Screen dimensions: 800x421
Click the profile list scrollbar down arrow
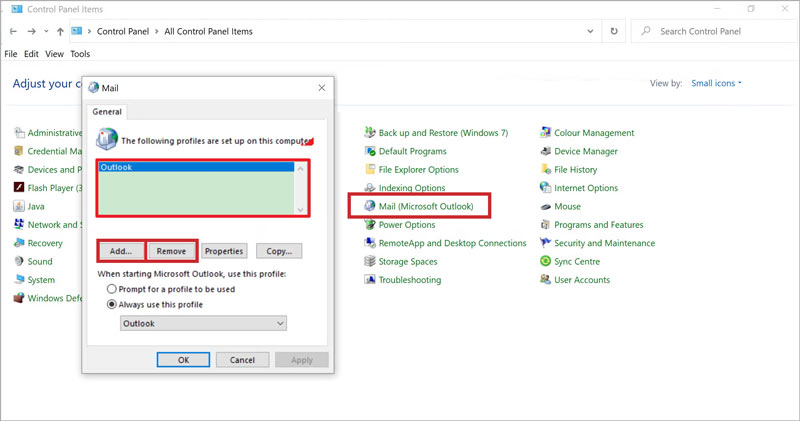click(x=301, y=209)
